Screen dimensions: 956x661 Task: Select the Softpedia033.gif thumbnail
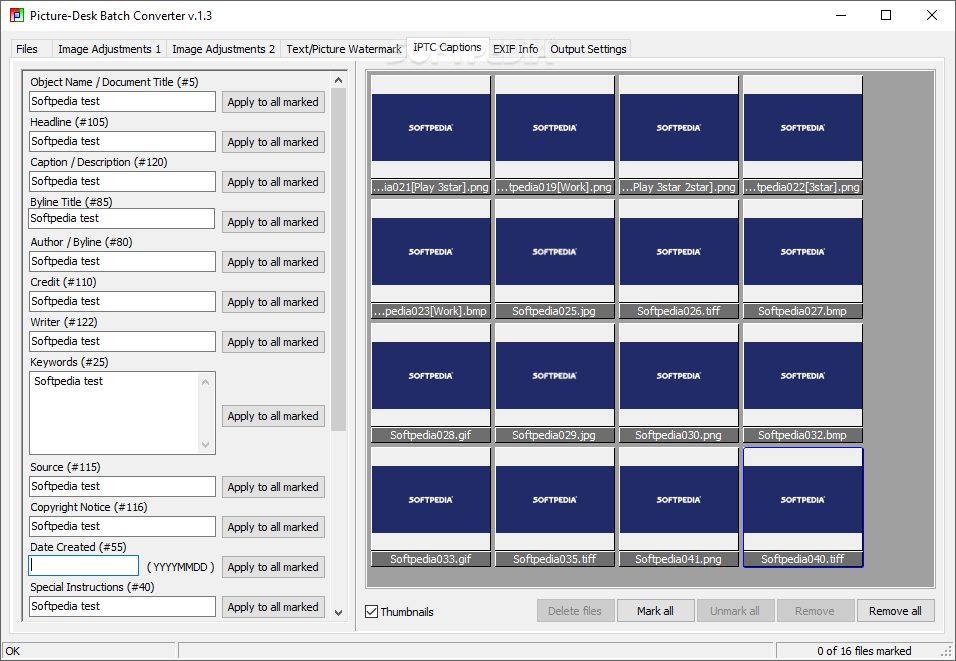431,507
